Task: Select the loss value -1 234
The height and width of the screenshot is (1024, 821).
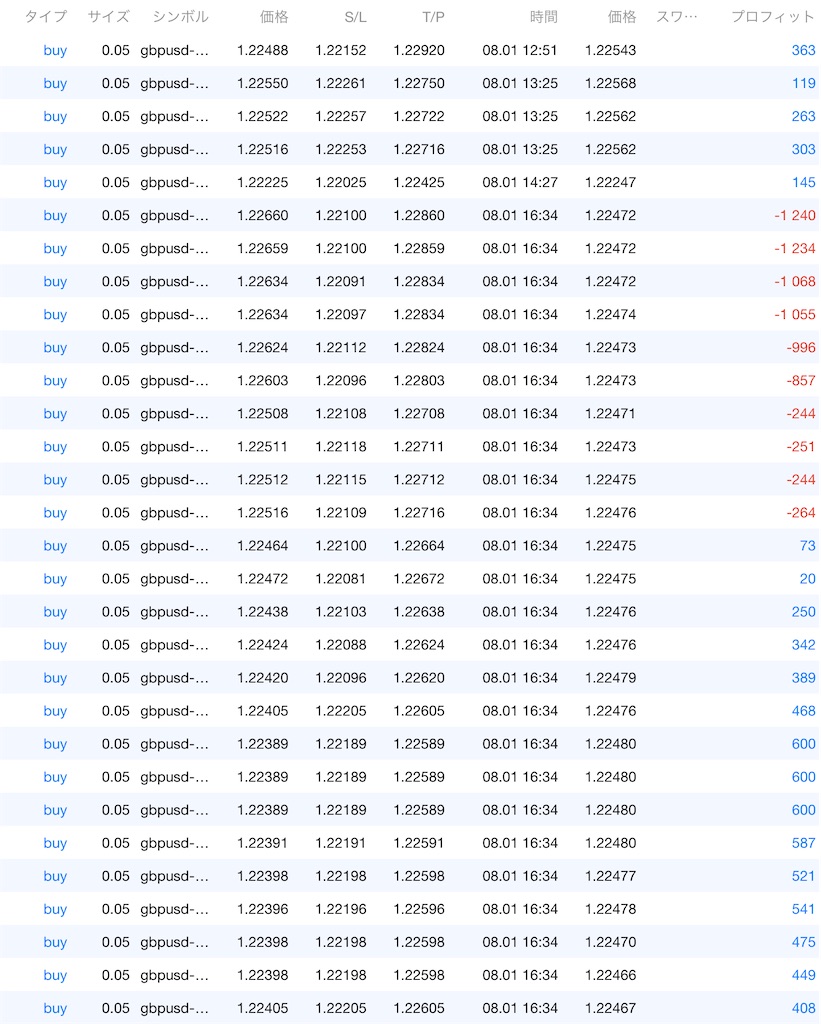Action: point(795,249)
